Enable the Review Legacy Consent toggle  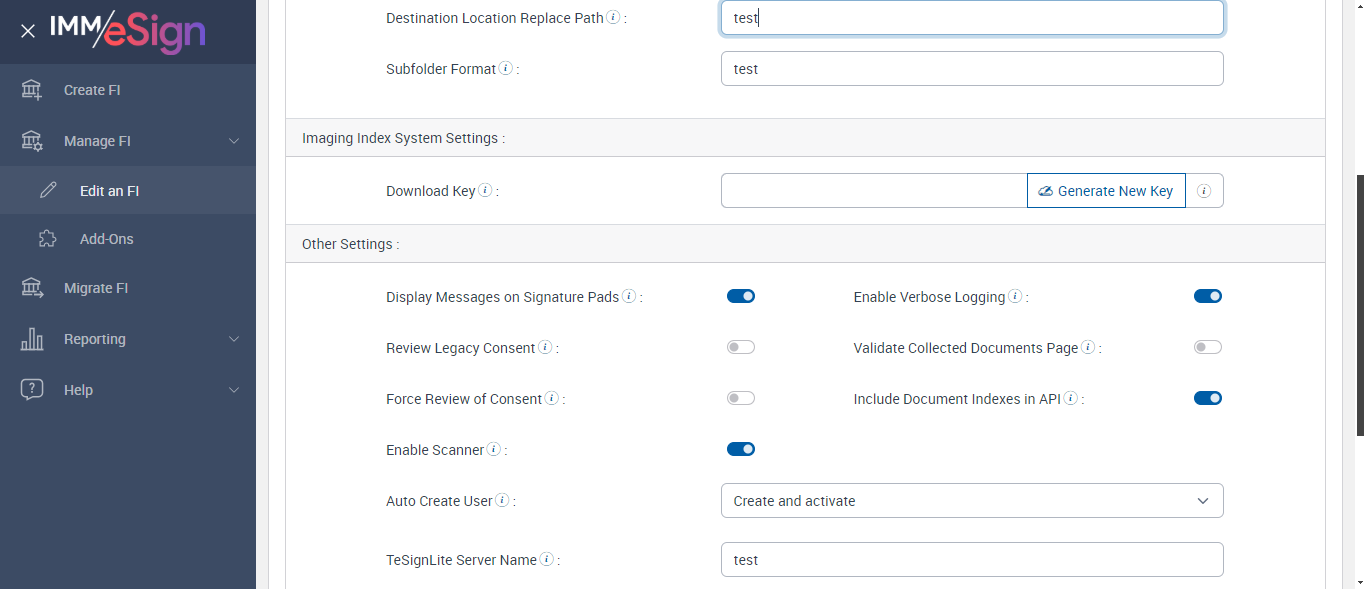point(741,347)
